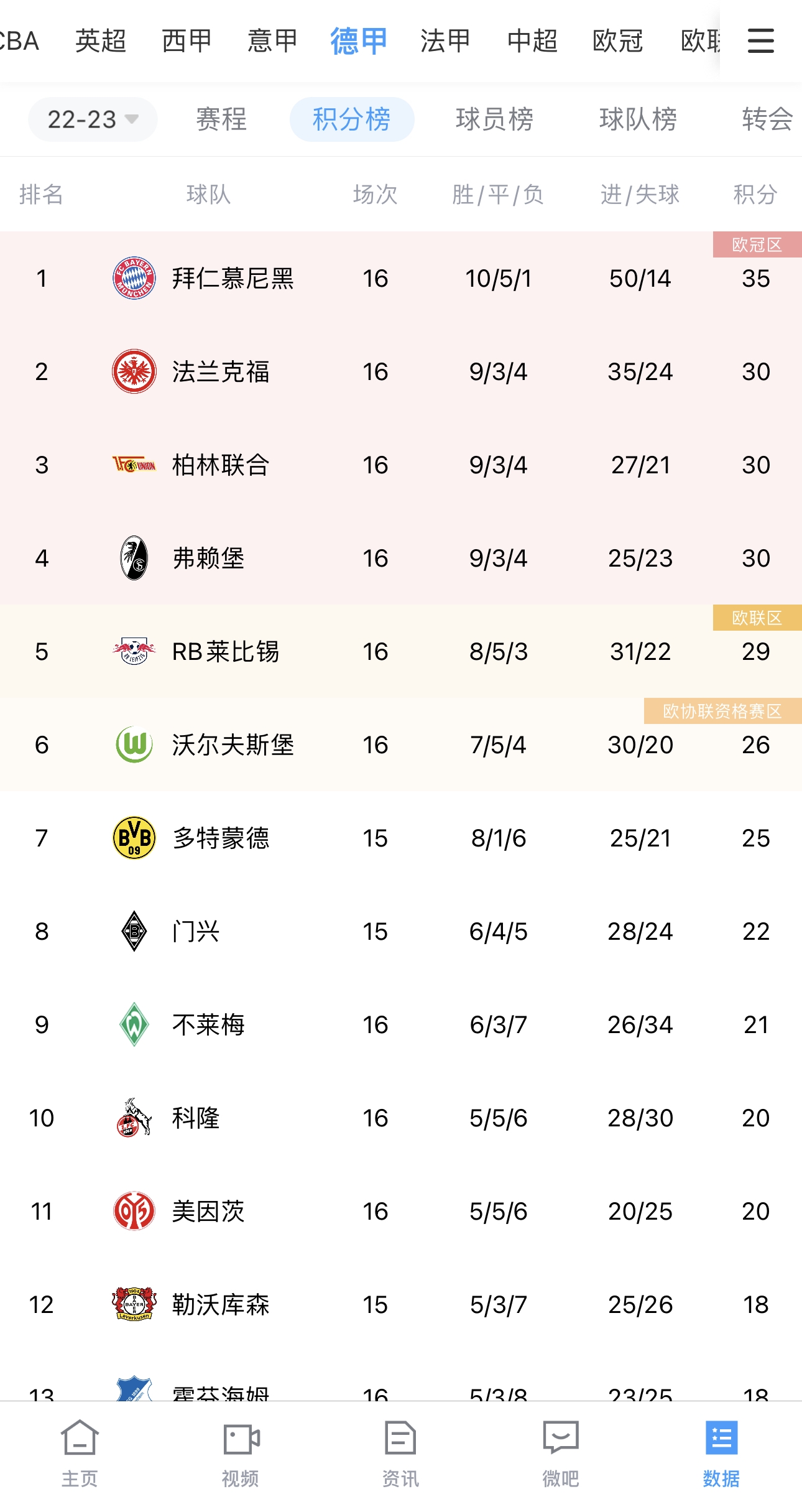Switch to the 中超 league tab
The height and width of the screenshot is (1512, 802).
[x=532, y=41]
